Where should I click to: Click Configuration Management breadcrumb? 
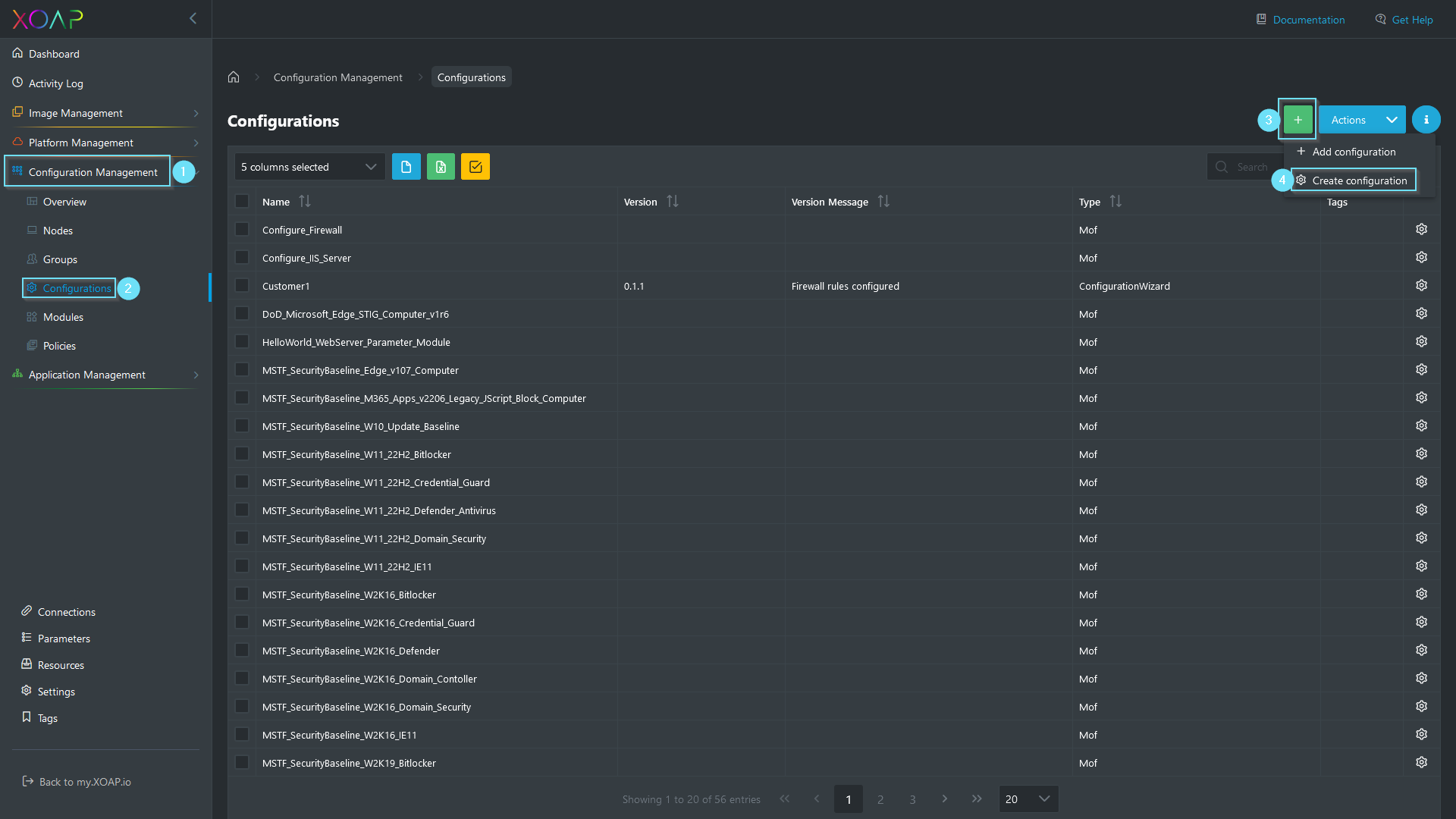click(x=338, y=77)
